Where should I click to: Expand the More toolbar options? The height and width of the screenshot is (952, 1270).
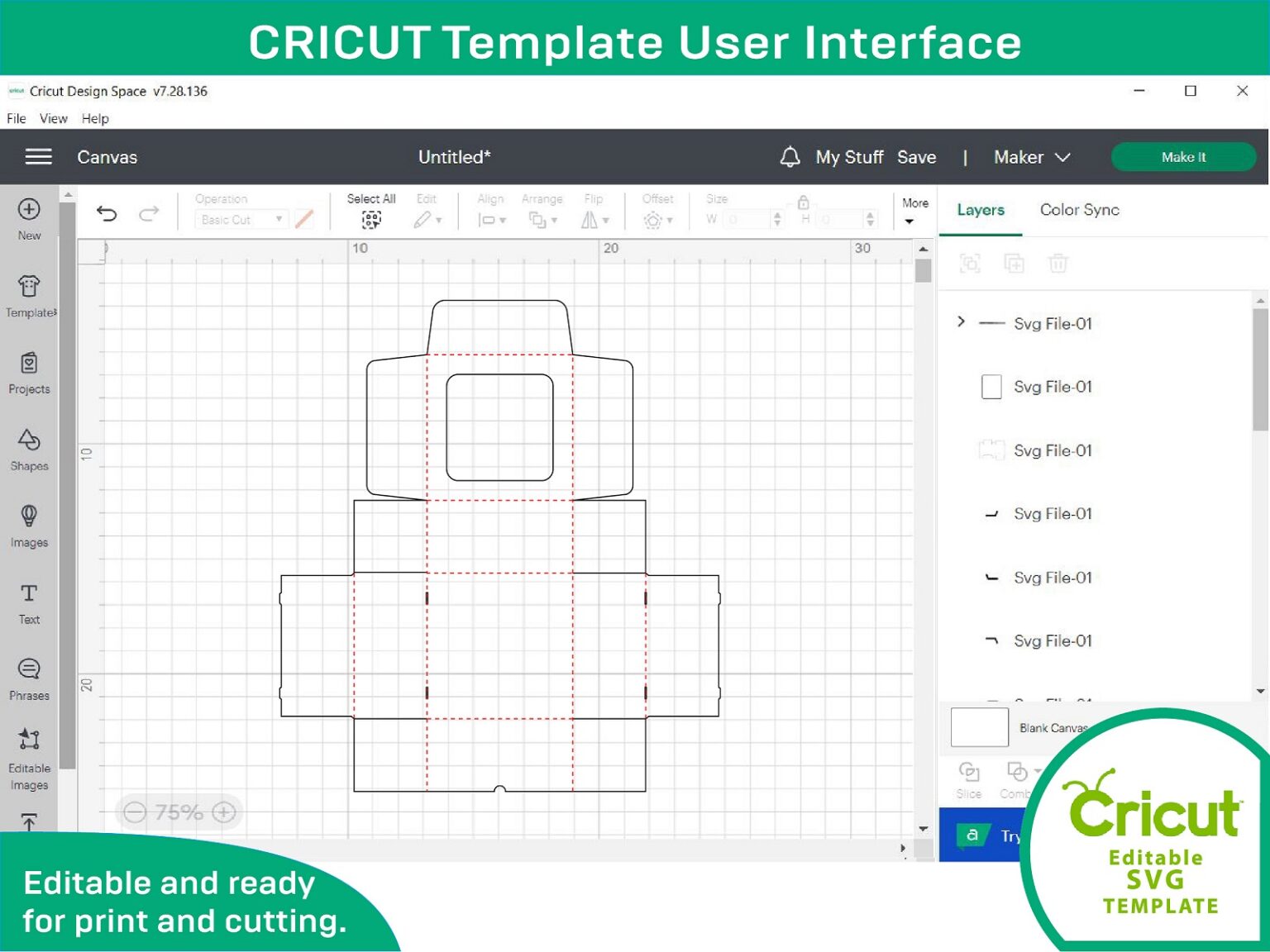[x=914, y=211]
